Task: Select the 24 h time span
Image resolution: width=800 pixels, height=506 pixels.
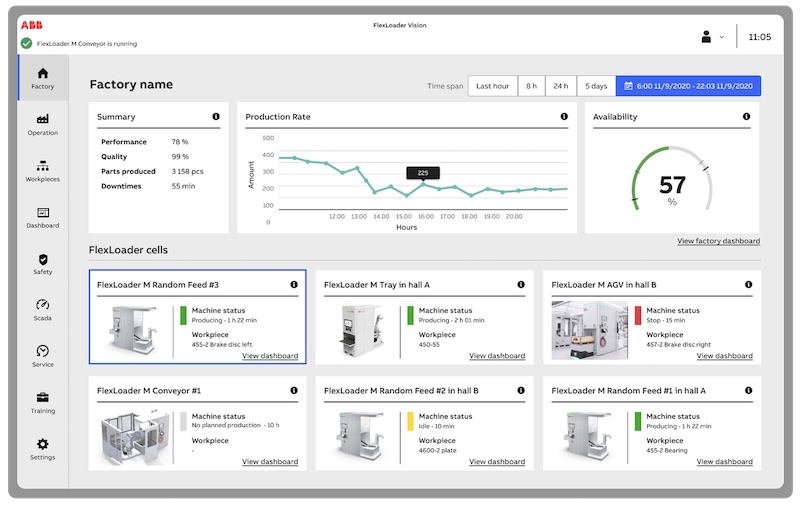Action: coord(561,86)
